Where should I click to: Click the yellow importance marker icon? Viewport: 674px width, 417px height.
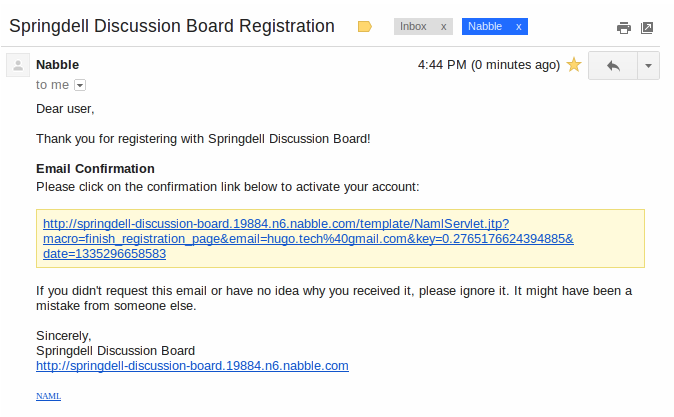[x=365, y=27]
